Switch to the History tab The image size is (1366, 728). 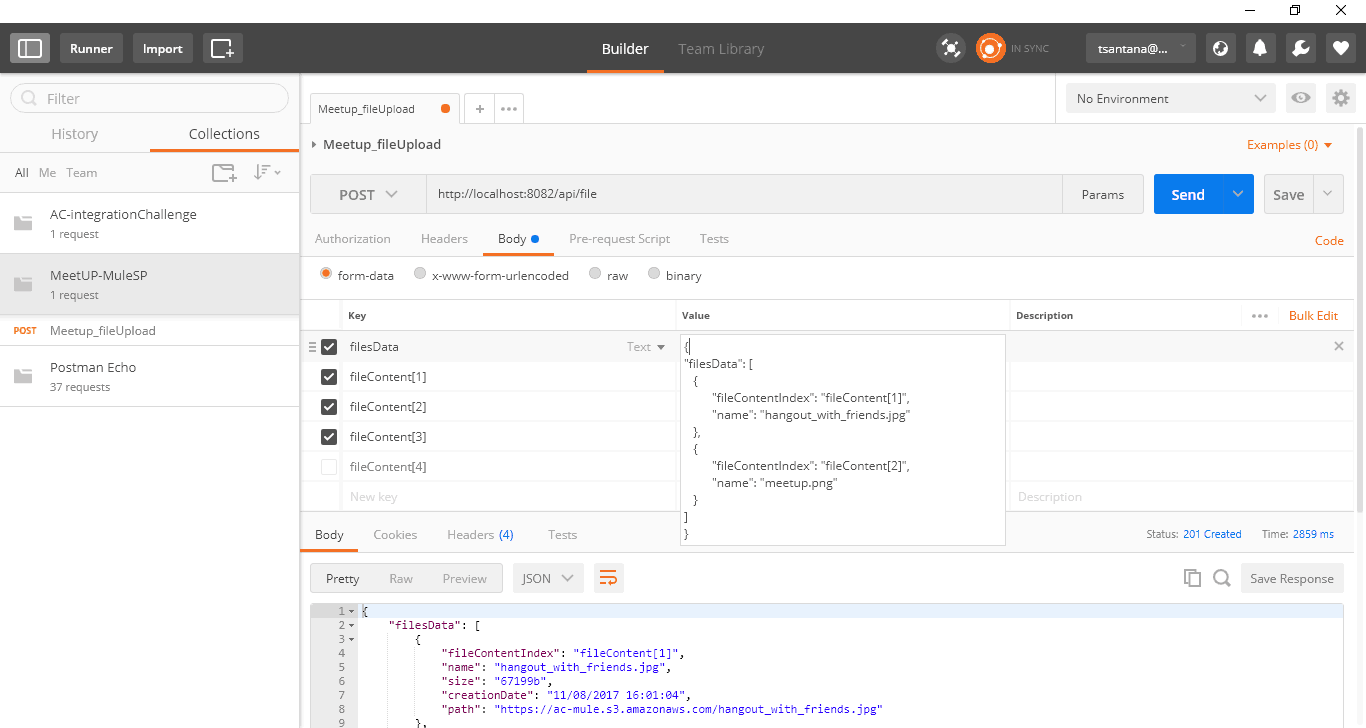pos(75,134)
